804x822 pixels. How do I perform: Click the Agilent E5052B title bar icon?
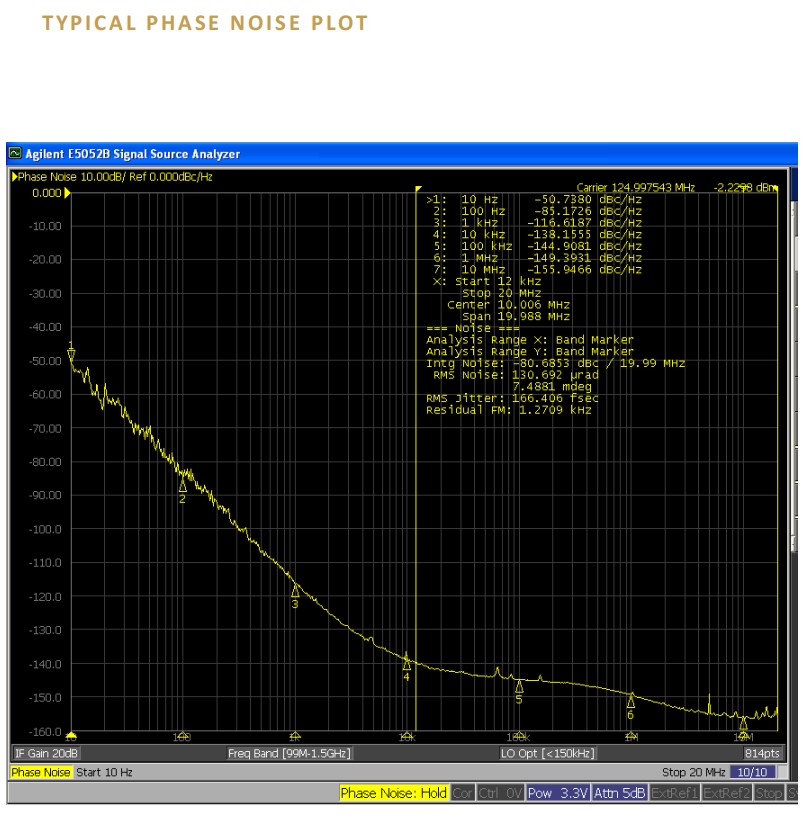pyautogui.click(x=15, y=153)
